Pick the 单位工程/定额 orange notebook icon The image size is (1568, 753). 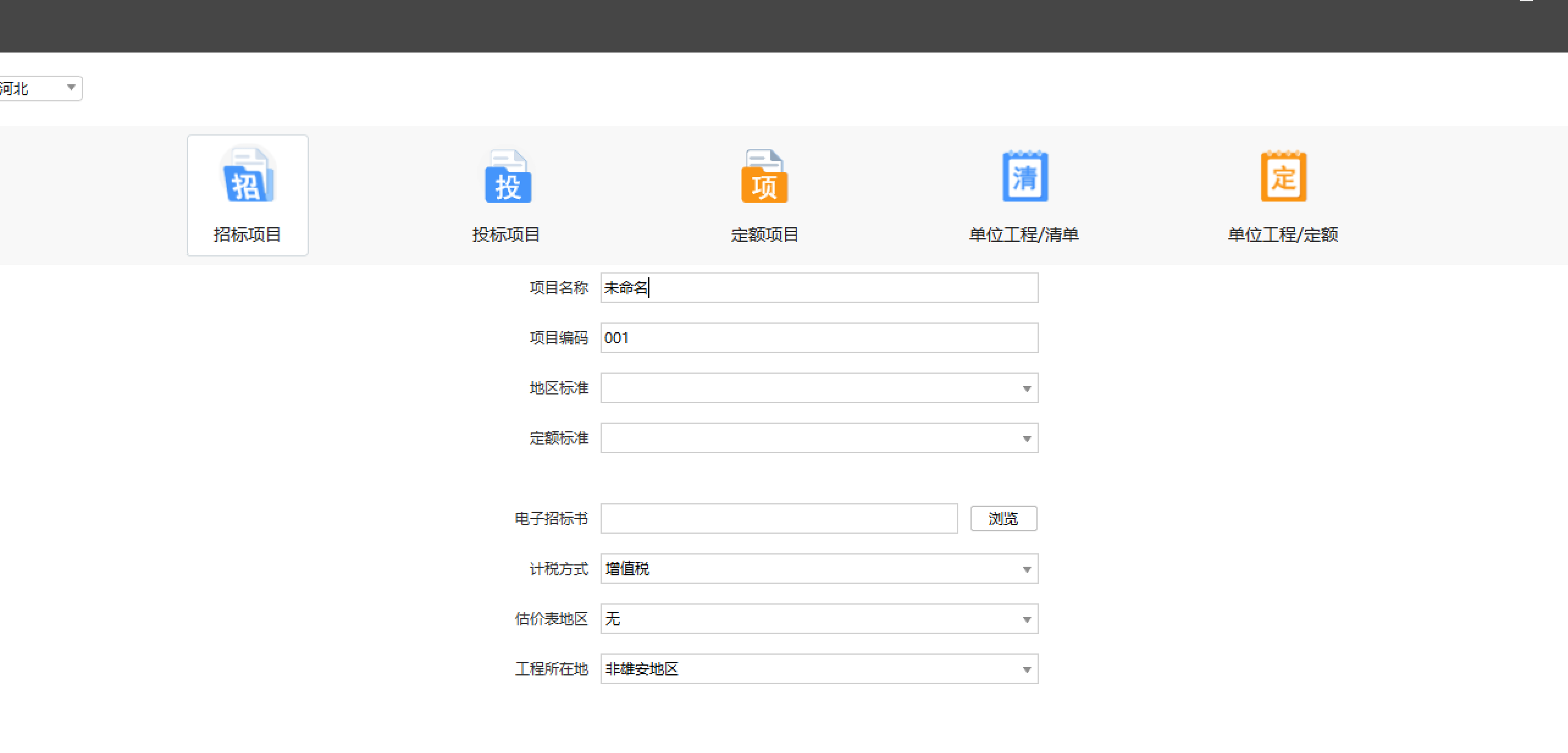click(1284, 176)
